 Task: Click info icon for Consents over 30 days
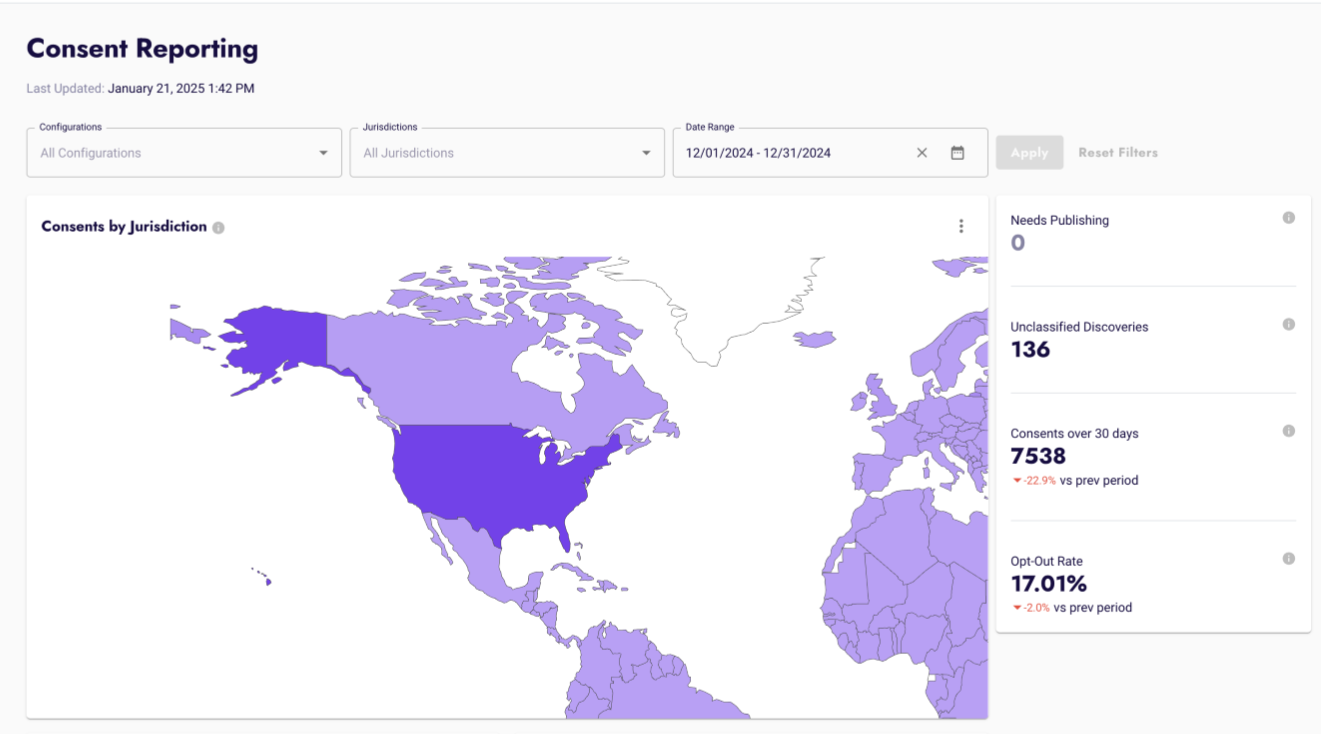click(x=1288, y=431)
